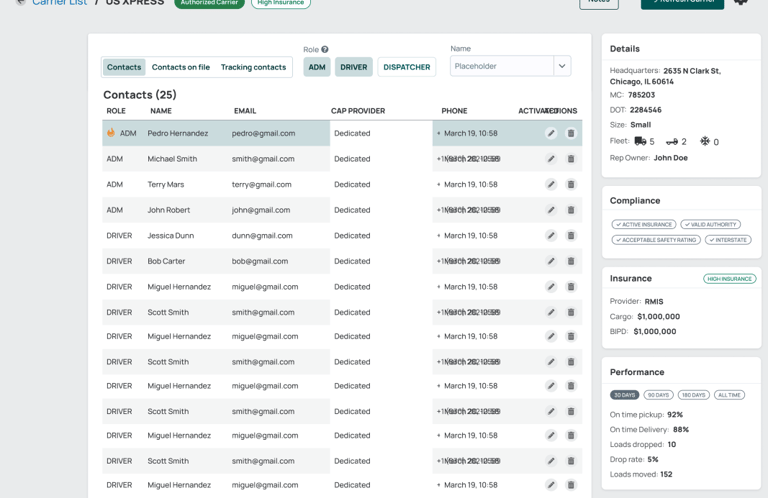Click the trailer icon in Fleet details

[672, 142]
